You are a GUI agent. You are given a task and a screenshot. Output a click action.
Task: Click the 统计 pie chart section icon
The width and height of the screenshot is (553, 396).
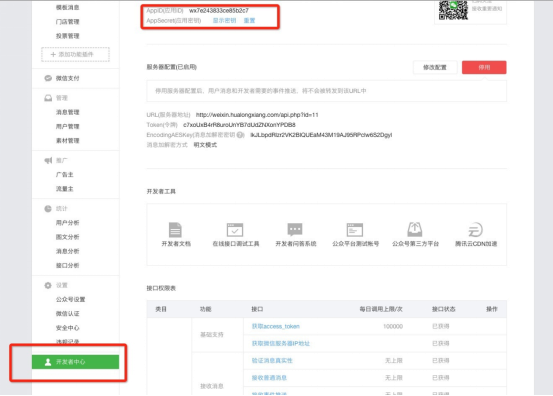(x=48, y=209)
